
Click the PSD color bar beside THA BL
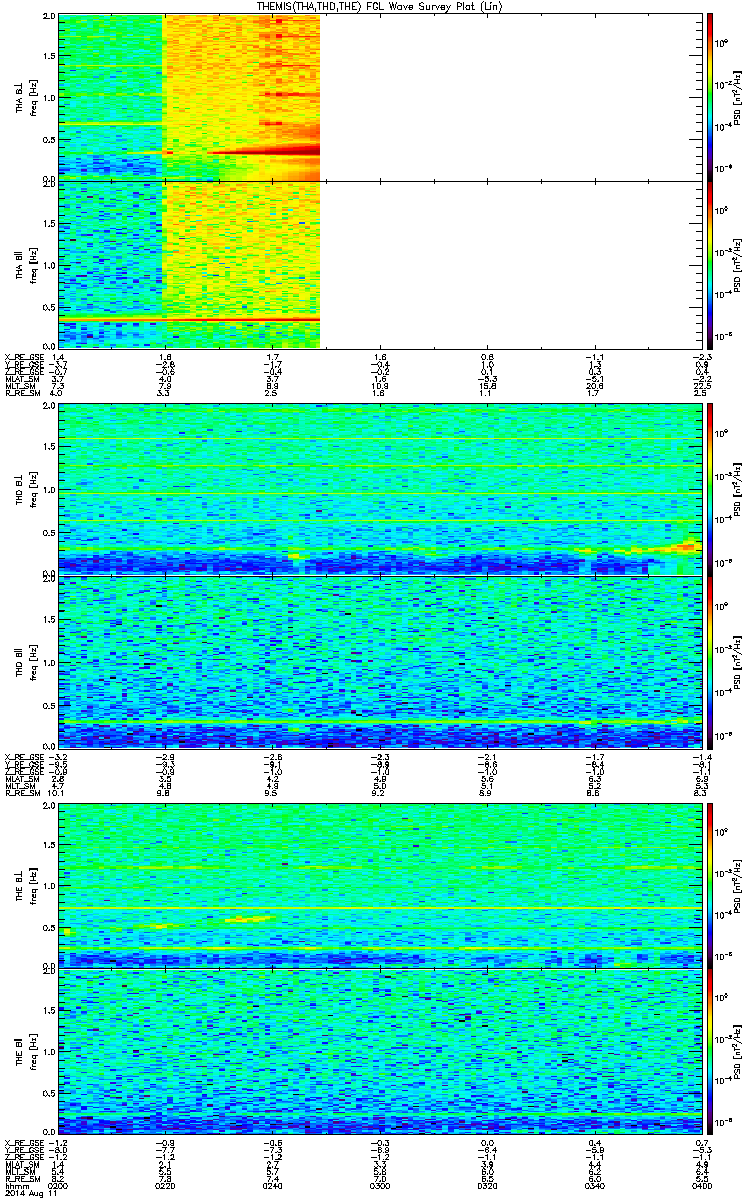(x=711, y=97)
